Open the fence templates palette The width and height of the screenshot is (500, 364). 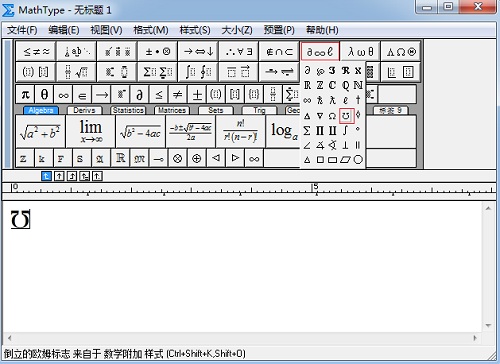[x=36, y=72]
